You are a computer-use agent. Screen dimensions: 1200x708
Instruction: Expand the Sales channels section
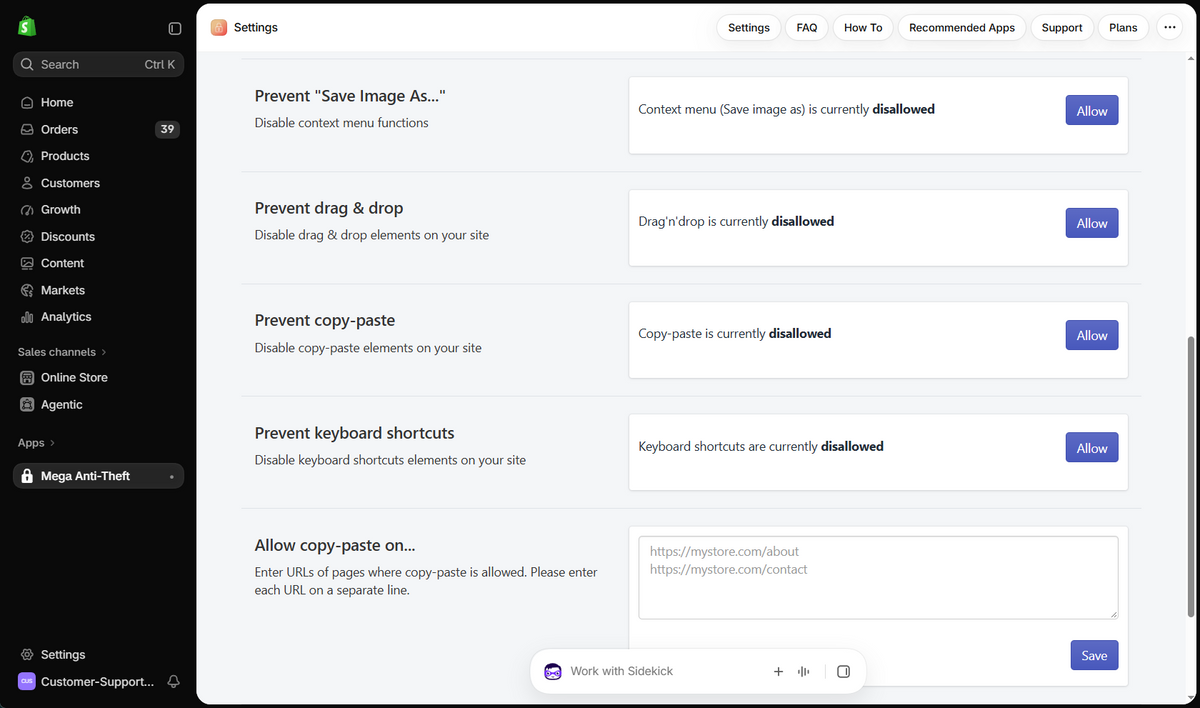coord(62,352)
